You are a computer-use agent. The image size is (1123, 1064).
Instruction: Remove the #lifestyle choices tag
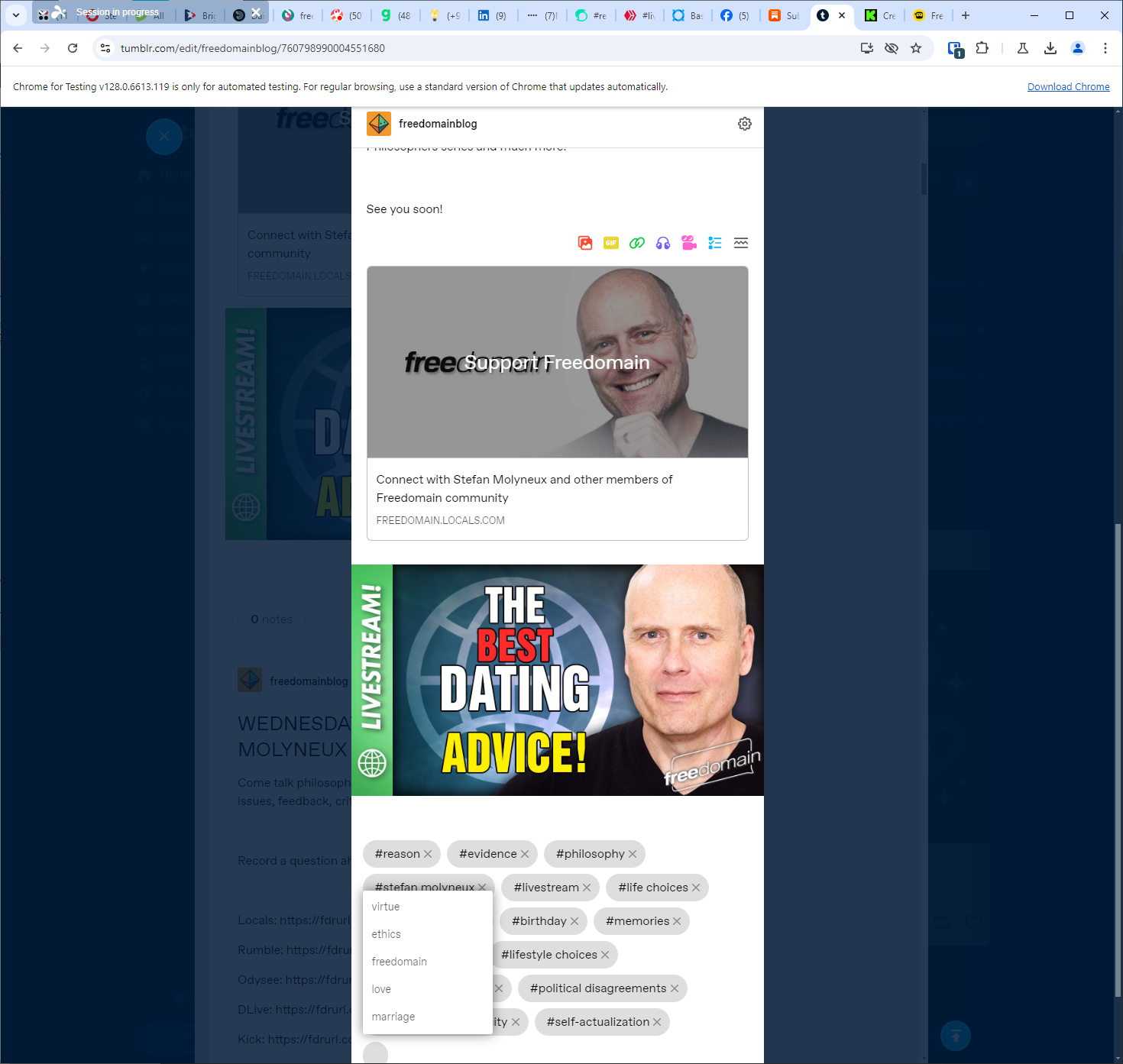click(x=605, y=955)
